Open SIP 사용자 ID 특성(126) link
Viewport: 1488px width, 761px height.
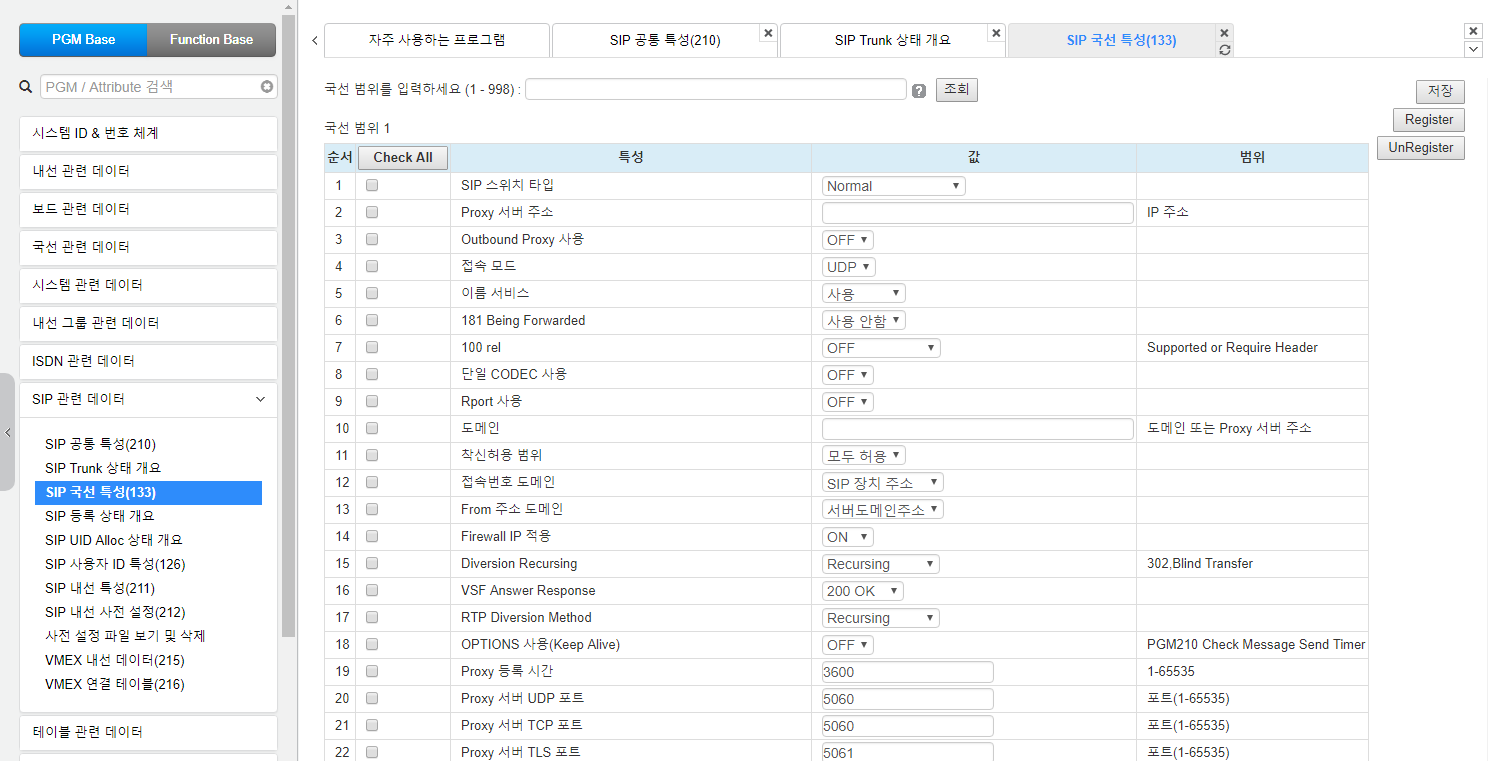coord(115,564)
